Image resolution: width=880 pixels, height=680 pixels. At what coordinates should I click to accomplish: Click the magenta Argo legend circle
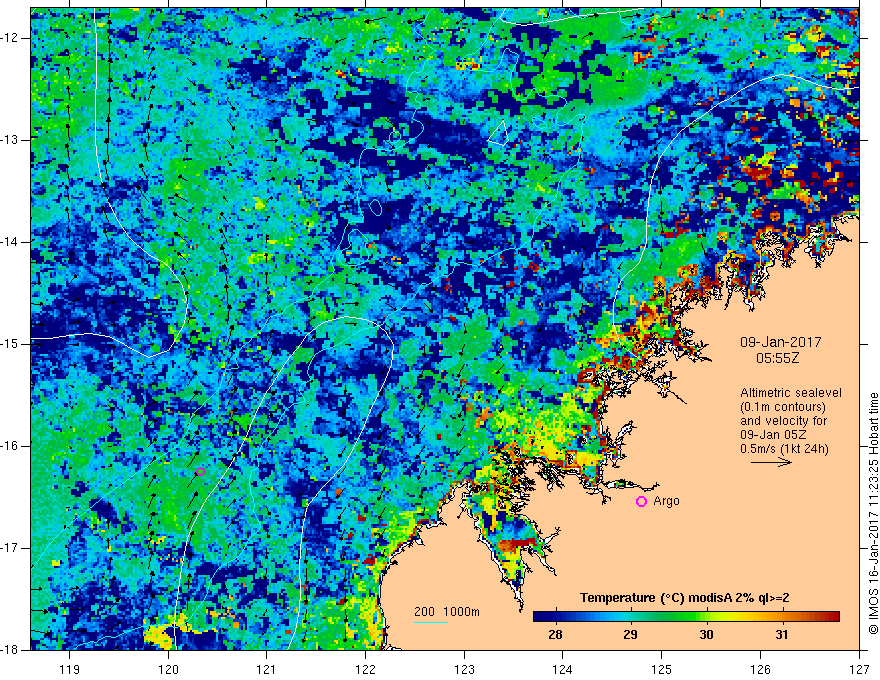pyautogui.click(x=641, y=501)
